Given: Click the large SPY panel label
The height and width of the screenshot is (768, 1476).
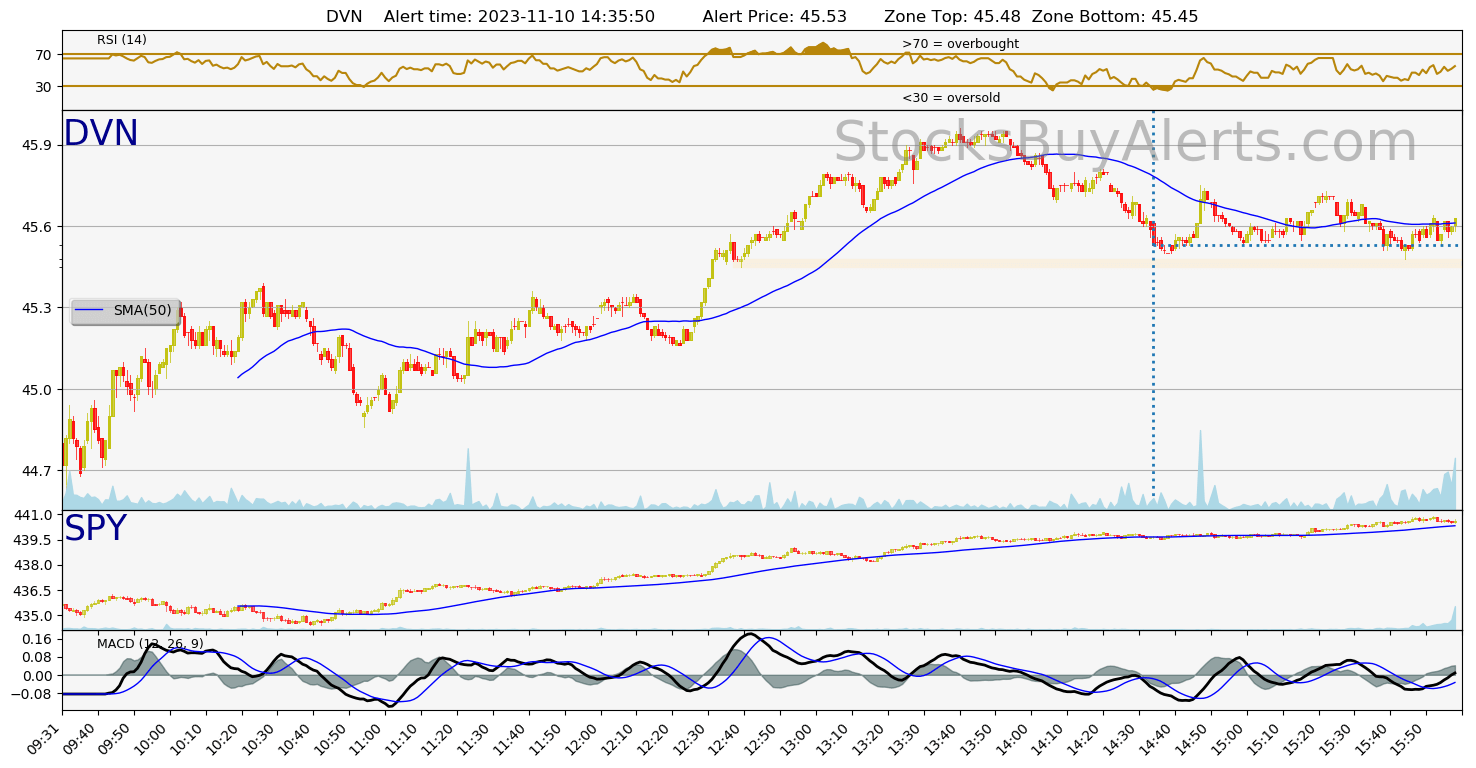Looking at the screenshot, I should click(x=95, y=529).
